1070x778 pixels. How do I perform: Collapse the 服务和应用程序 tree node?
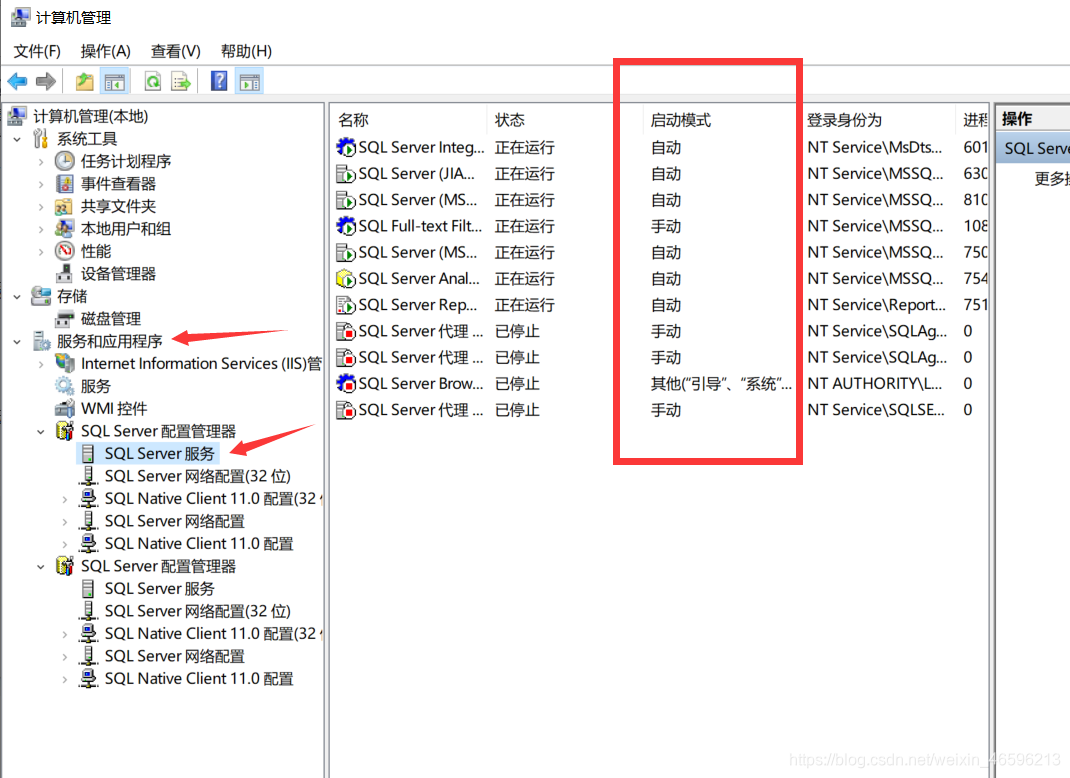17,341
